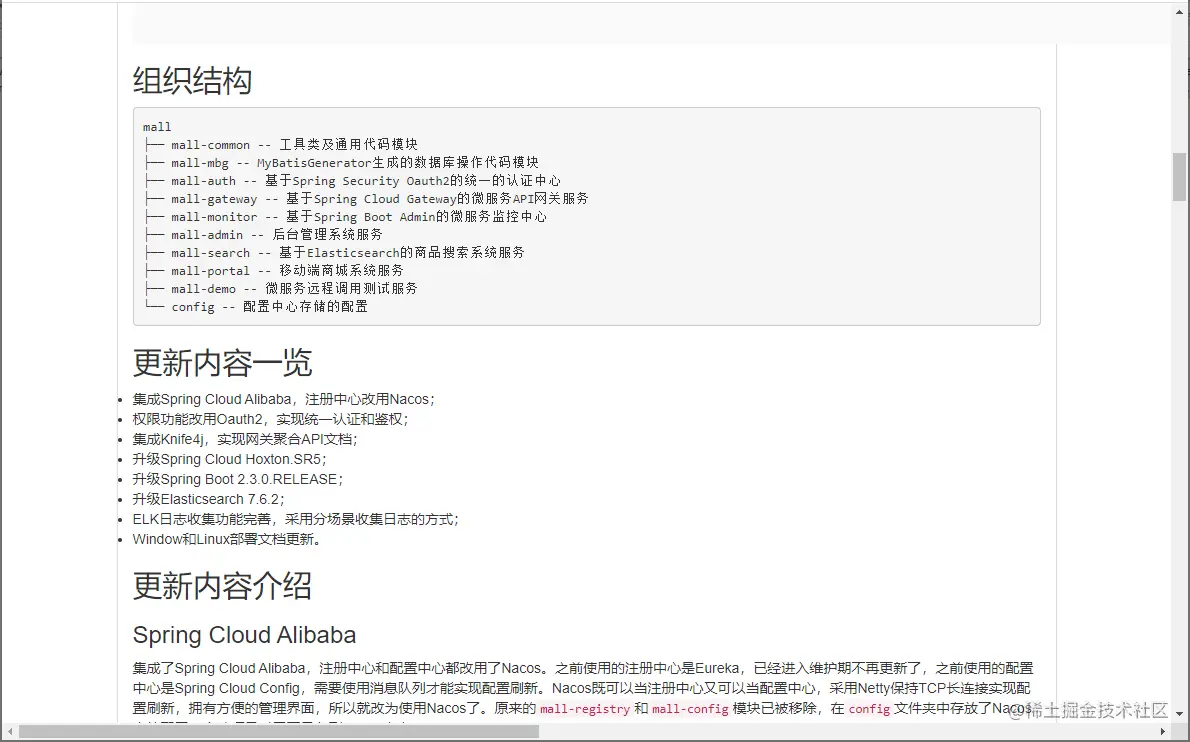This screenshot has height=742, width=1190.
Task: Click the vertical scrollbar thumb
Action: click(x=1179, y=177)
